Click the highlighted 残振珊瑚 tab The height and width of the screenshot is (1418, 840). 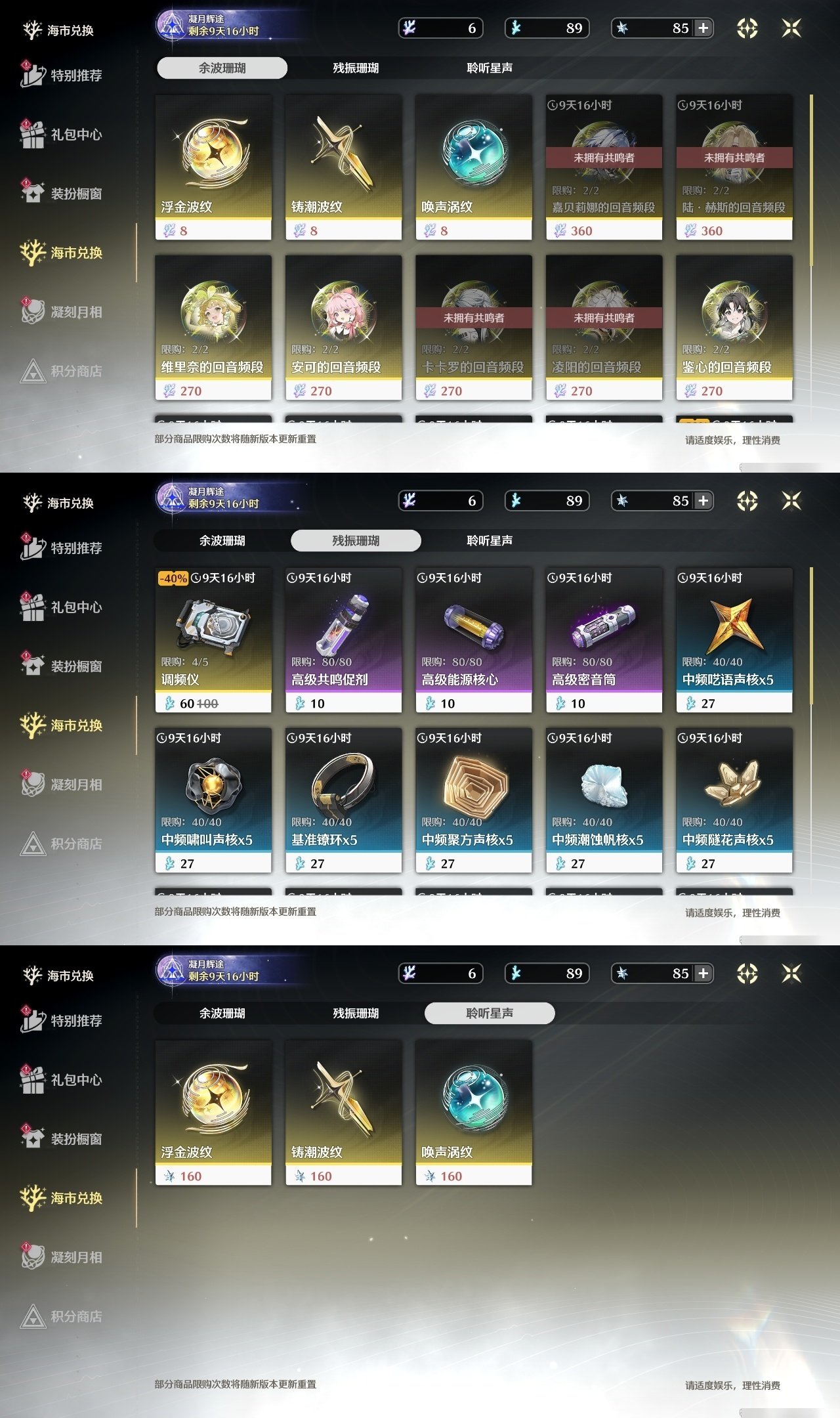point(356,541)
